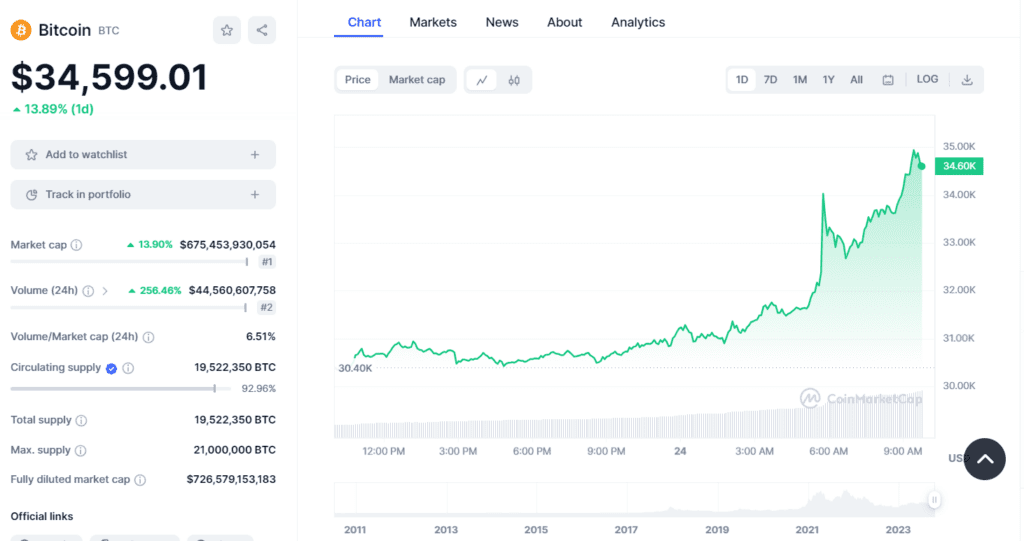
Task: Show Fully diluted market cap info icon
Action: click(x=140, y=480)
